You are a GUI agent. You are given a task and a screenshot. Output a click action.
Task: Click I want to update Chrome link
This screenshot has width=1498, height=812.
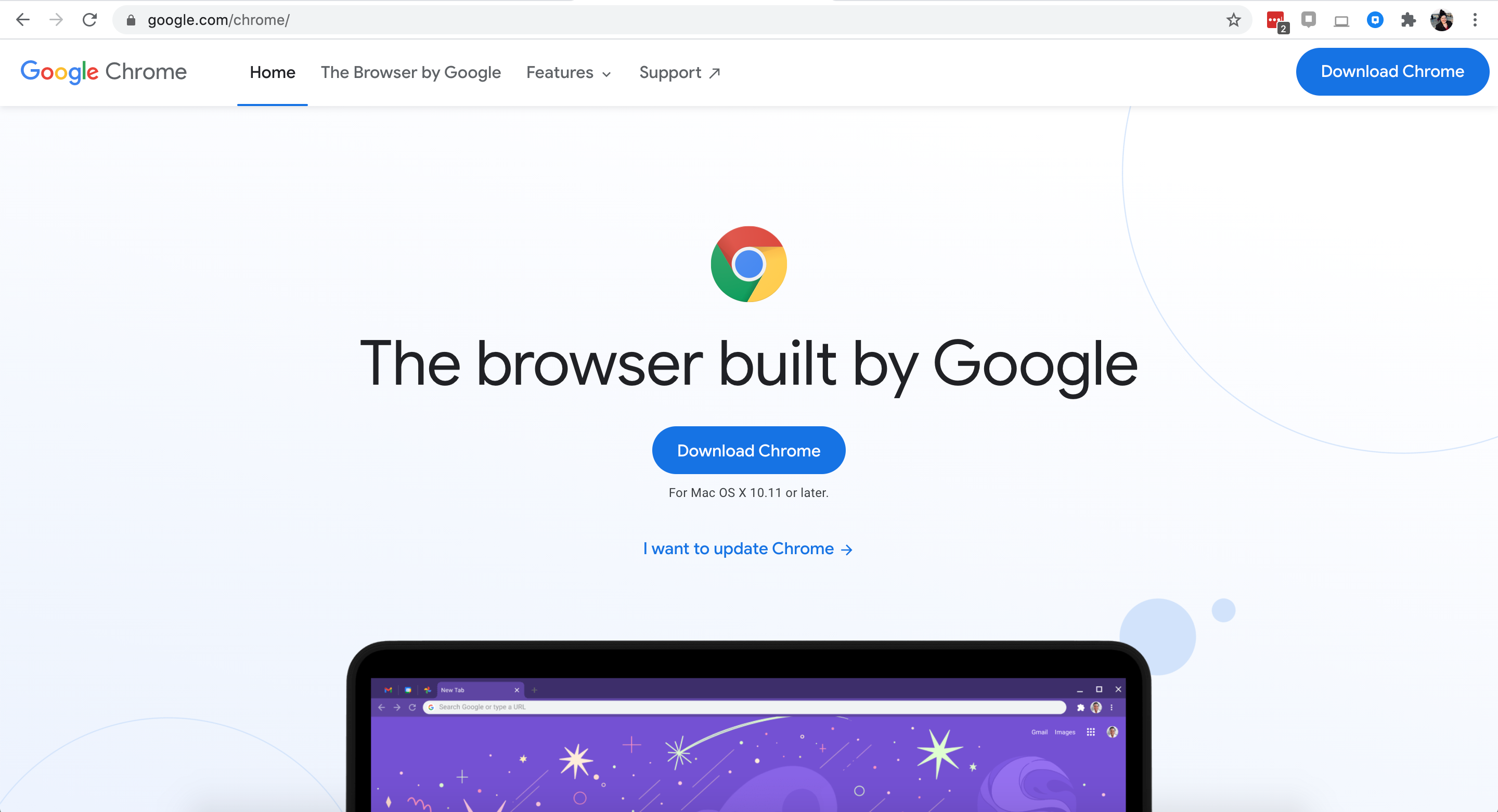[748, 548]
